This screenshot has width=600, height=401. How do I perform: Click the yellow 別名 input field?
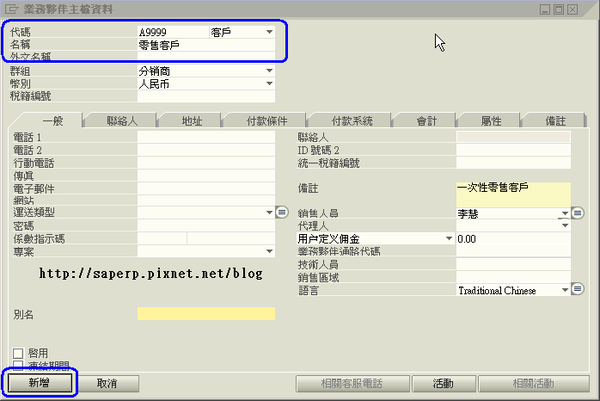point(206,314)
